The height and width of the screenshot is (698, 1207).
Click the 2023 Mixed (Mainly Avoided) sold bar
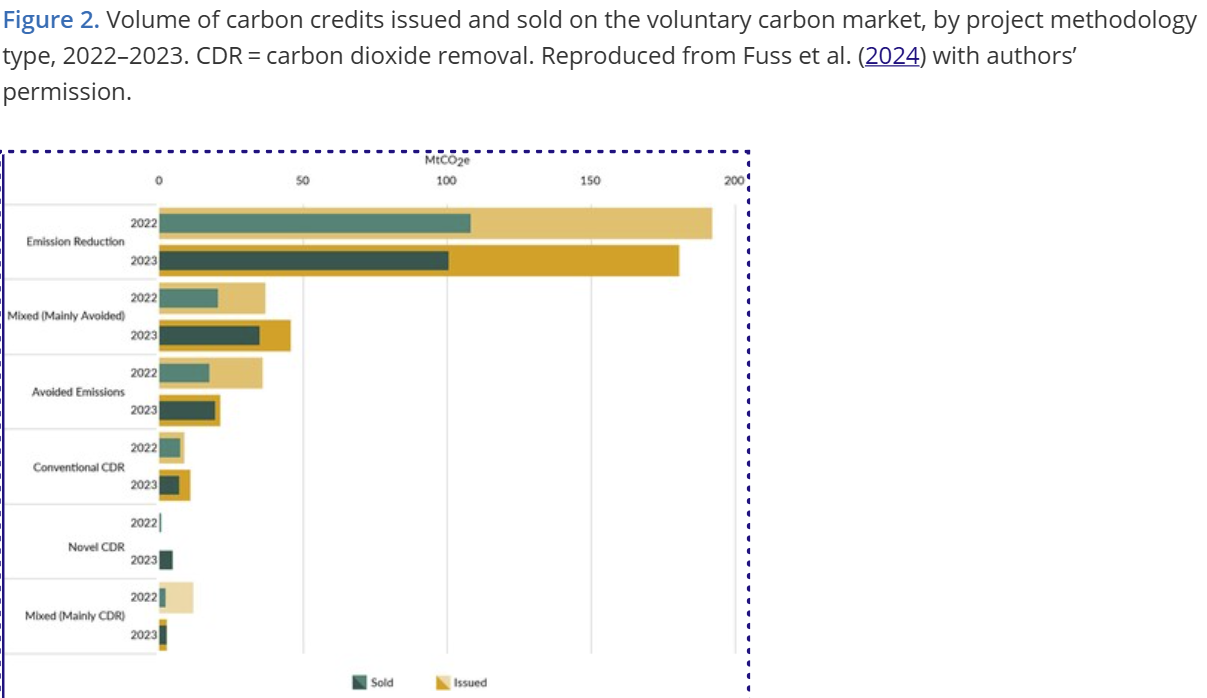pyautogui.click(x=209, y=335)
